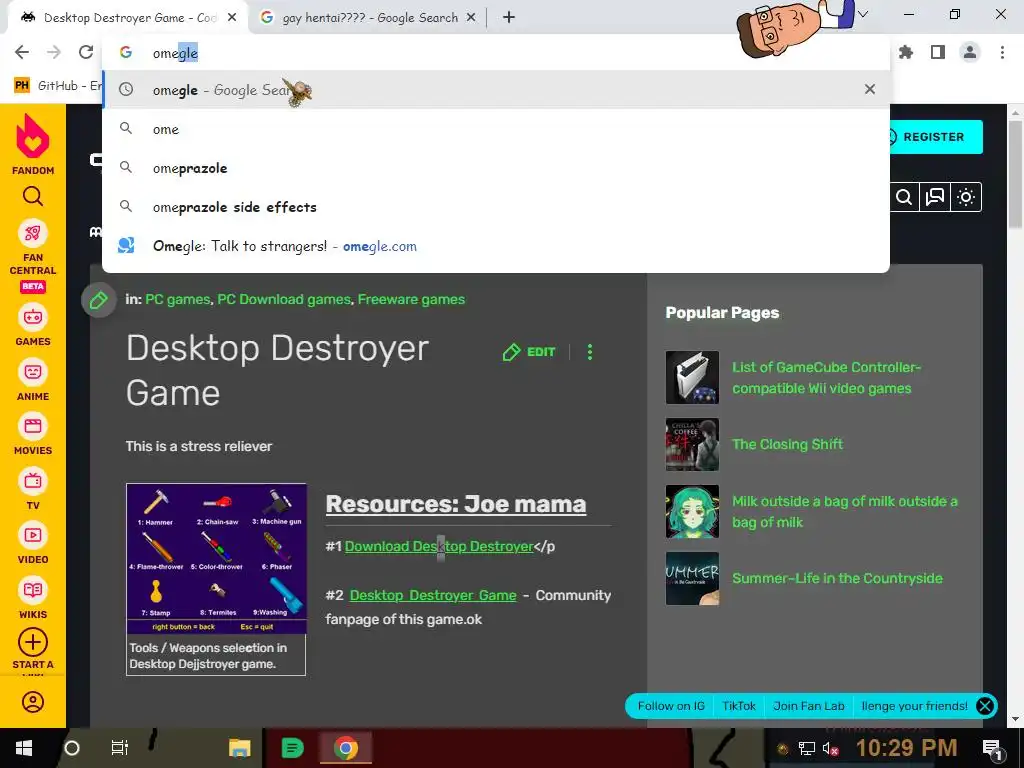1024x768 pixels.
Task: Open the Chrome profile avatar
Action: [x=970, y=52]
